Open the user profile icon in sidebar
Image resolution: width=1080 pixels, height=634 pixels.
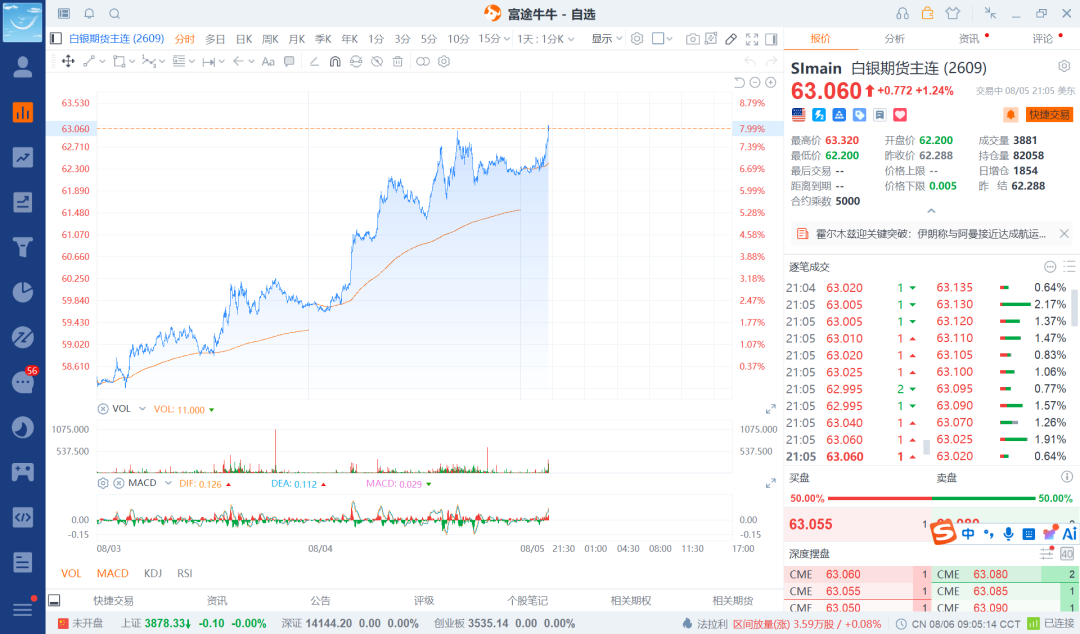click(x=23, y=67)
